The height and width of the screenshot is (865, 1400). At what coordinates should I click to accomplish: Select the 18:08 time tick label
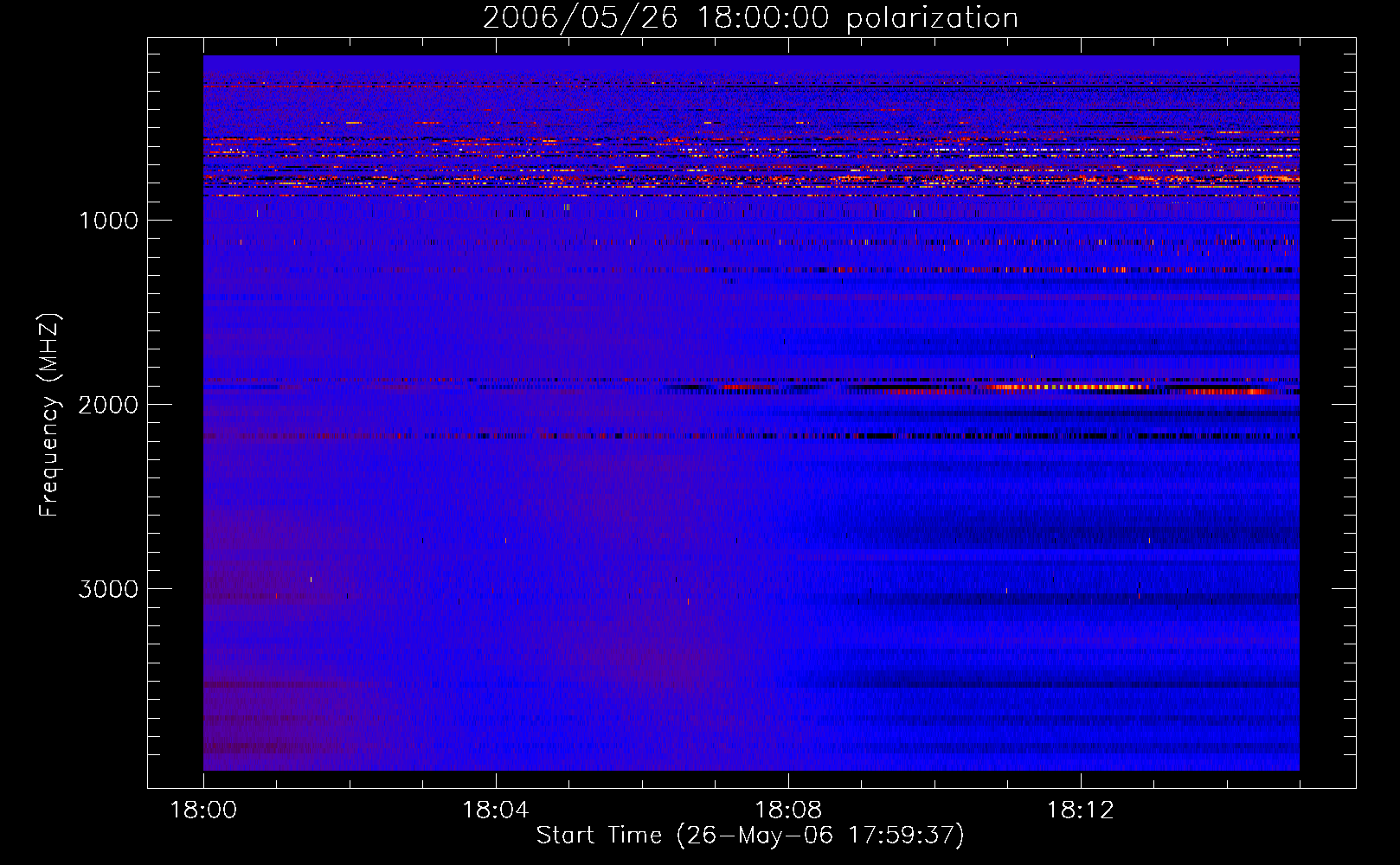(788, 811)
